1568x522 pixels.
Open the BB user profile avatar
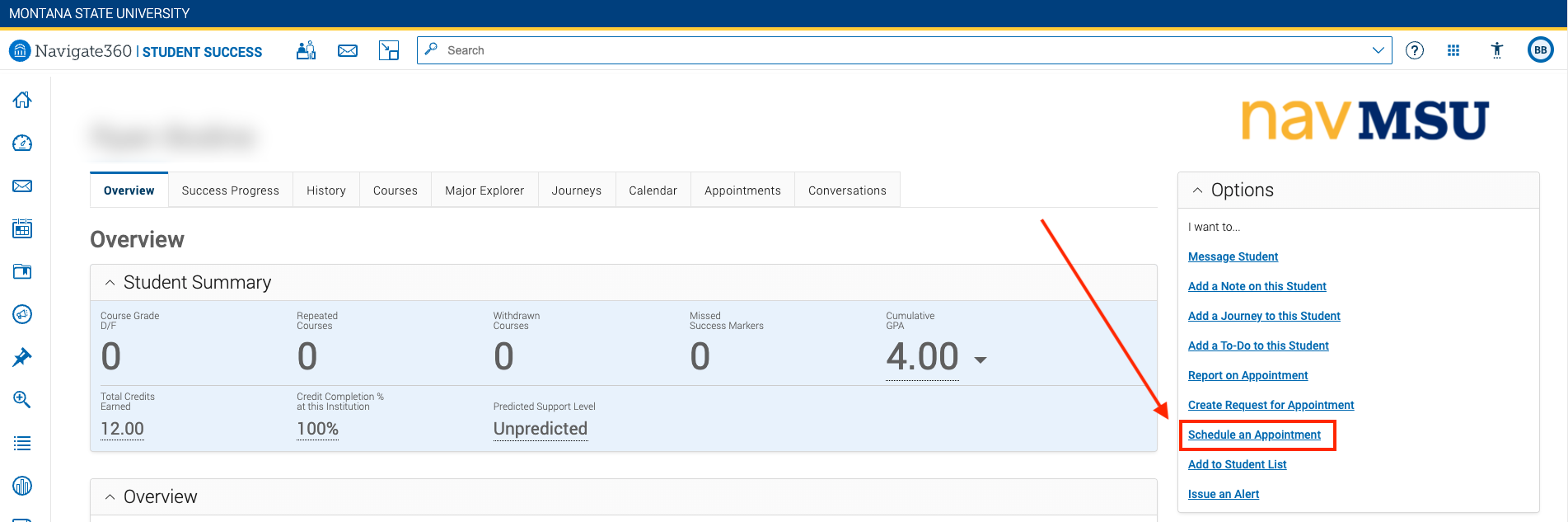pyautogui.click(x=1541, y=50)
